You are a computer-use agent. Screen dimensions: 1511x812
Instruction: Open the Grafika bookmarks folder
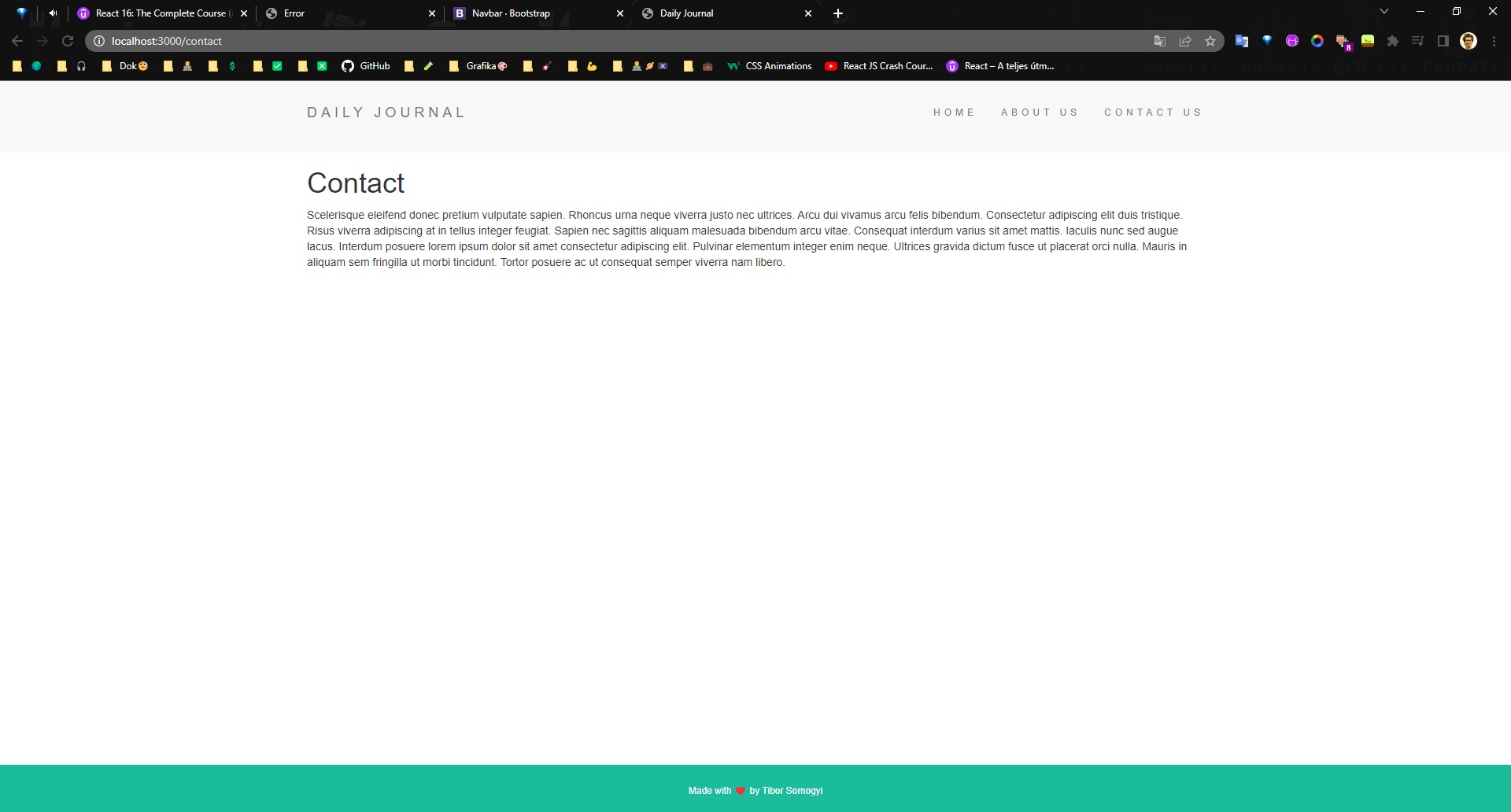(x=478, y=66)
